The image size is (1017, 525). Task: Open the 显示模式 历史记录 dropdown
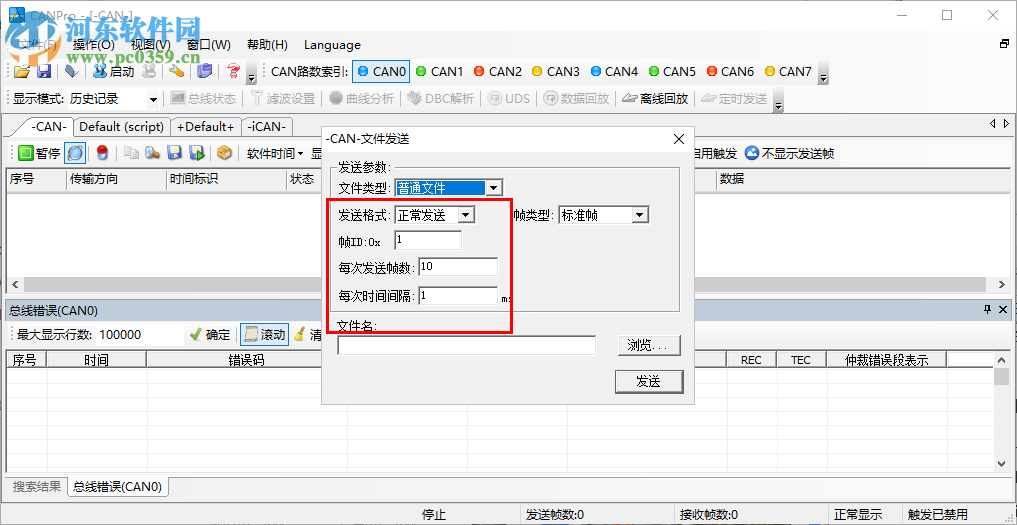pos(154,99)
